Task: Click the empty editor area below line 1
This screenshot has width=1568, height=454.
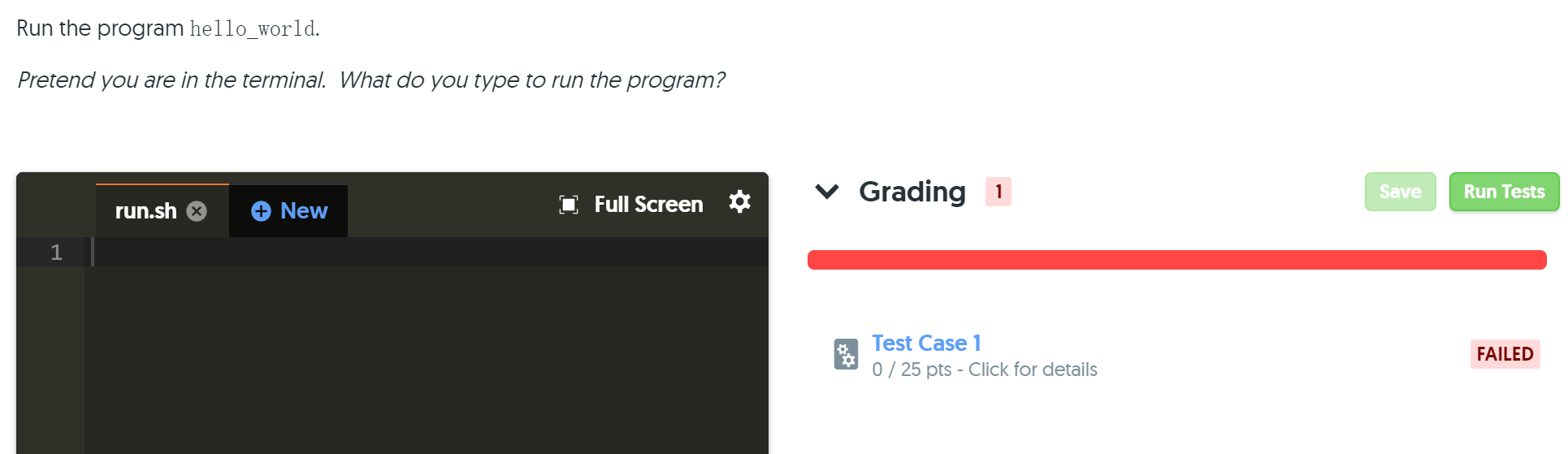Action: (x=427, y=360)
